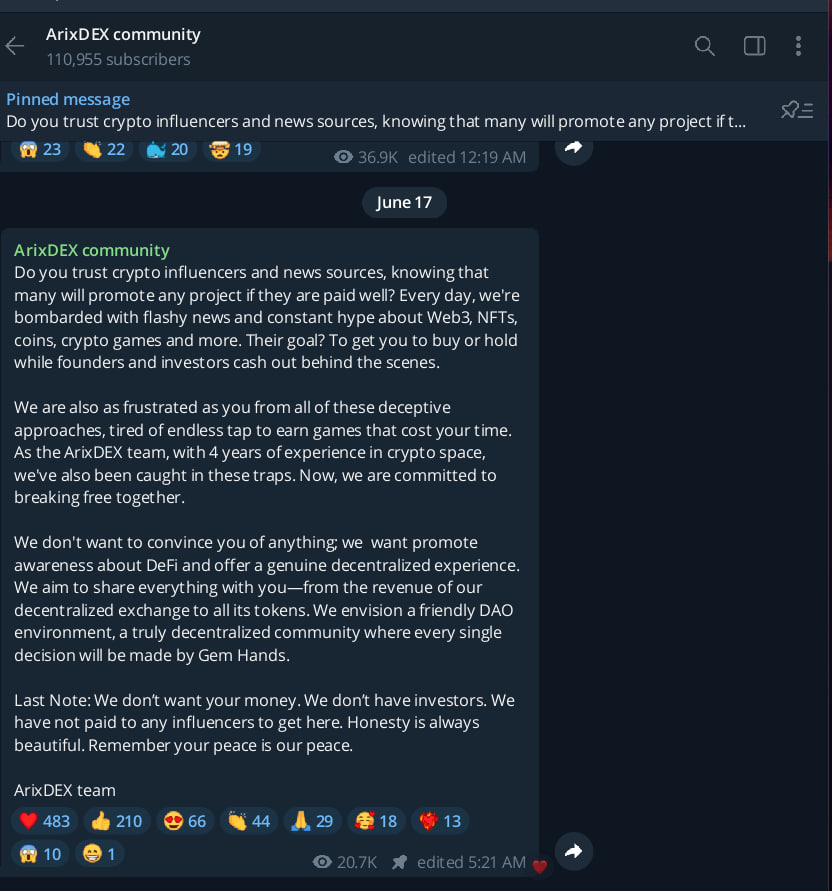Forward the June 17 post with share arrow
832x891 pixels.
click(574, 851)
